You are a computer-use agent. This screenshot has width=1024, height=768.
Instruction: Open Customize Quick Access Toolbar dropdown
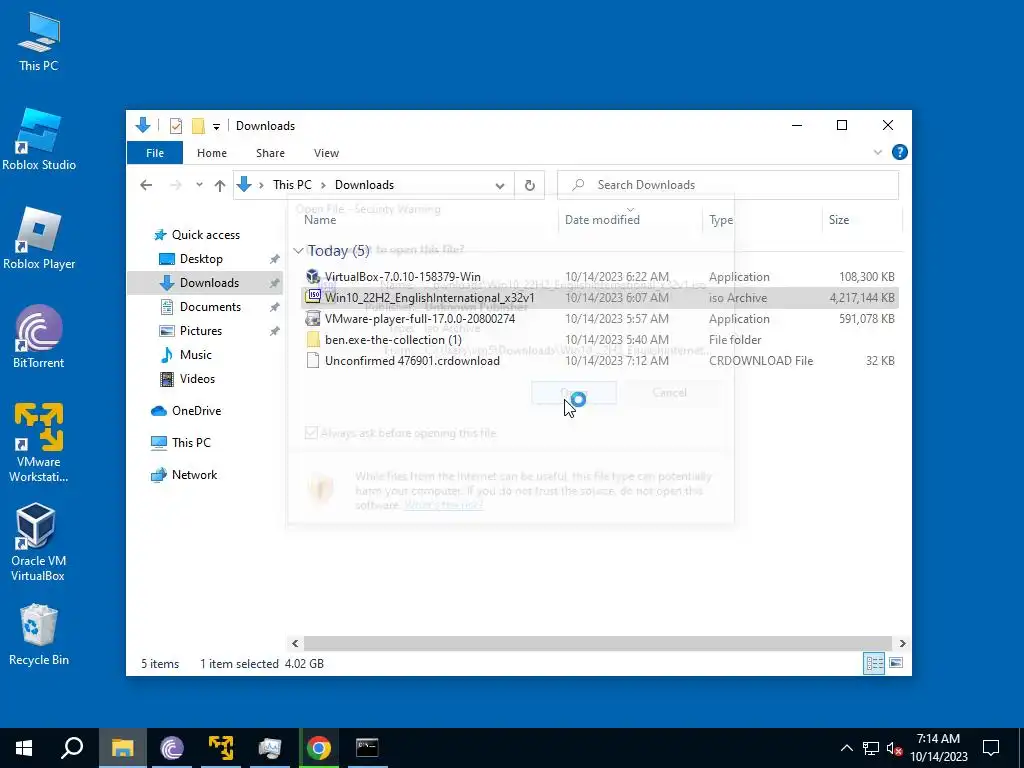click(x=216, y=126)
